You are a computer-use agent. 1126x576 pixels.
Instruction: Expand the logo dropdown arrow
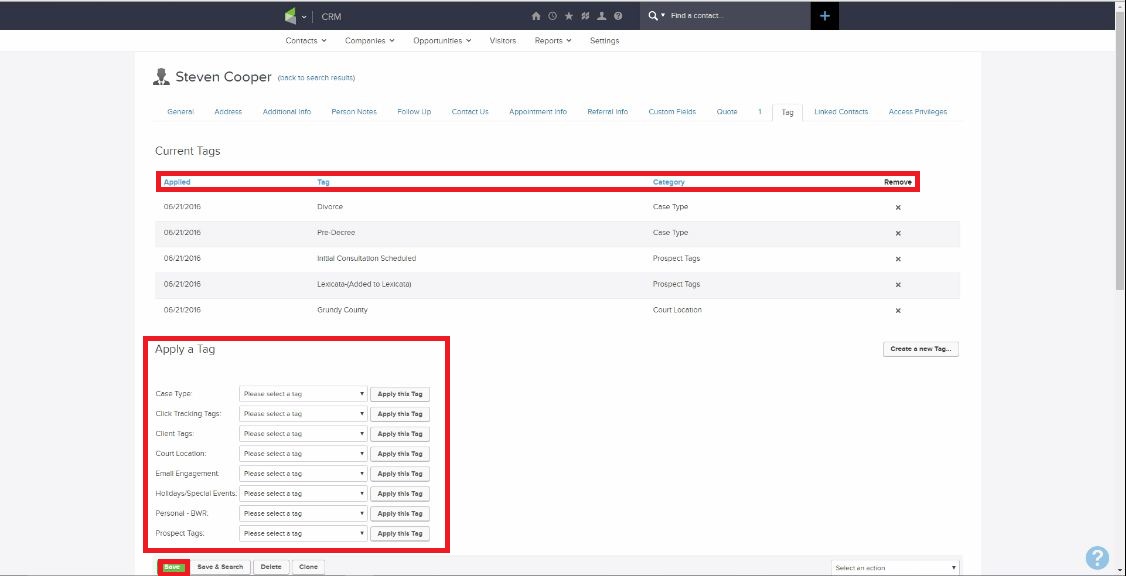(304, 17)
